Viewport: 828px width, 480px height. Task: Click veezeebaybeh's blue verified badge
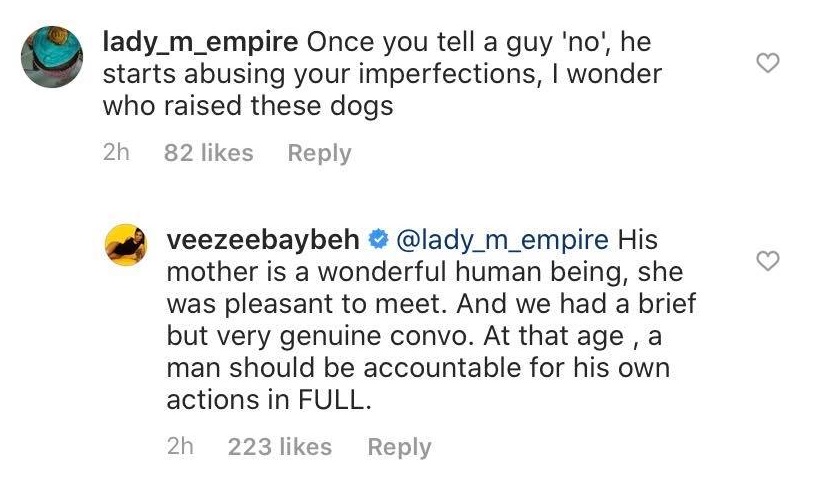pyautogui.click(x=379, y=240)
